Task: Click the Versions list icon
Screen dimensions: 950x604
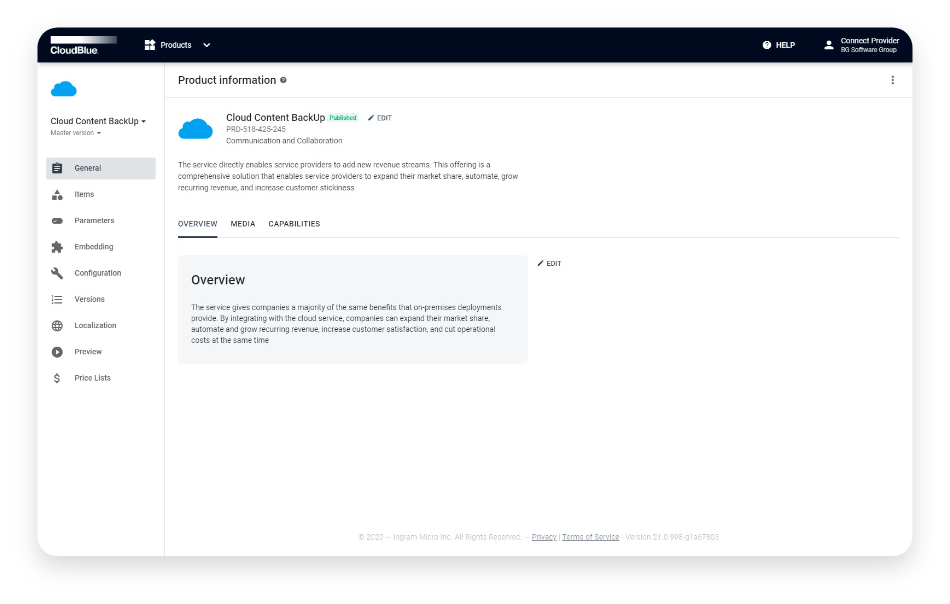Action: tap(57, 299)
